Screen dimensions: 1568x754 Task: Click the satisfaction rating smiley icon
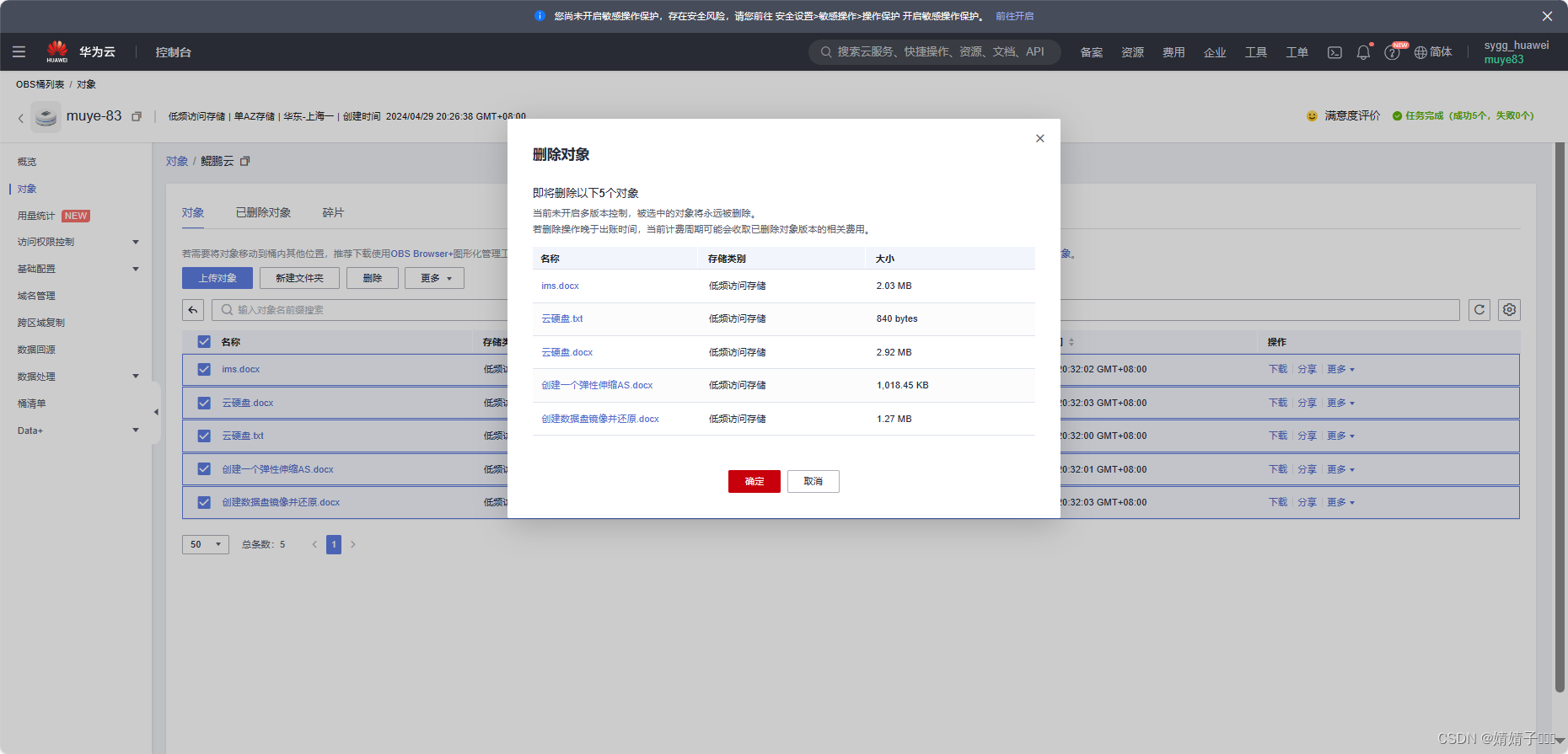coord(1312,116)
